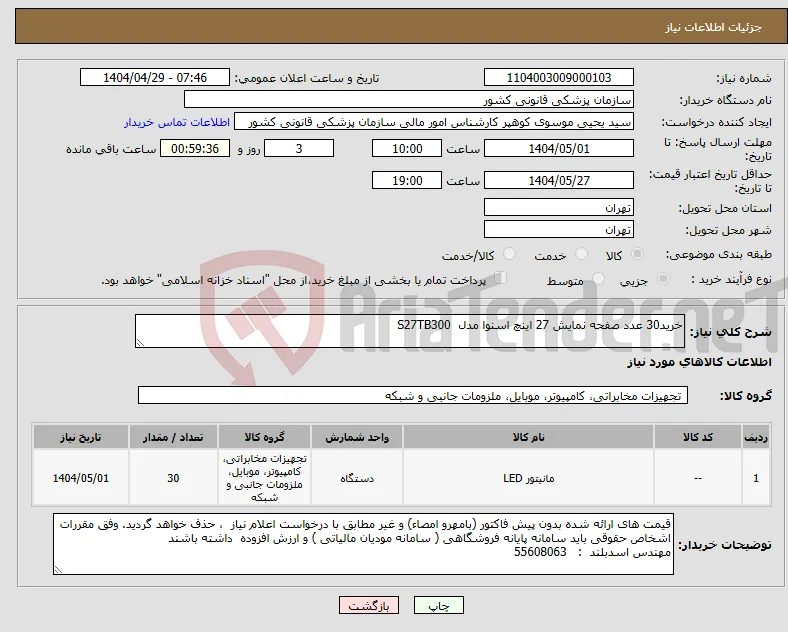Click the گروه کالا field

(x=413, y=395)
